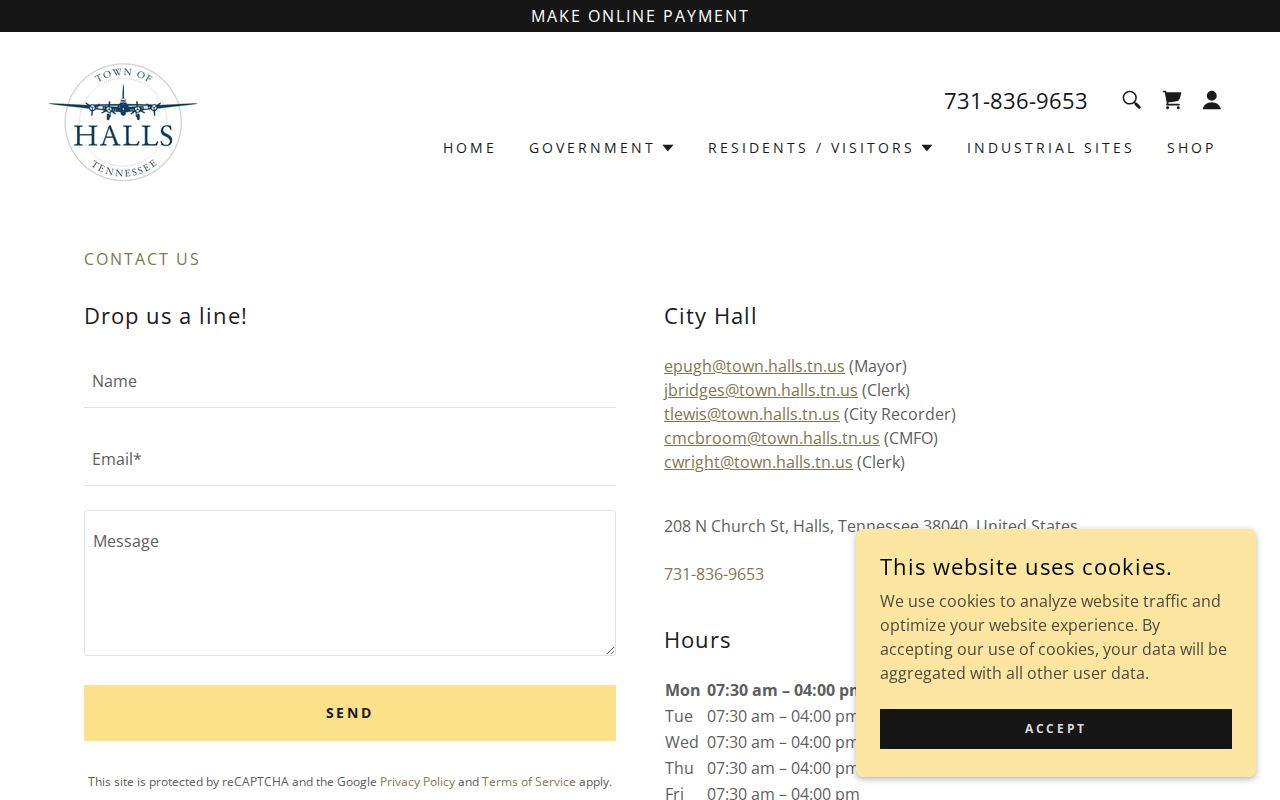Email jbridges@town.halls.tn.us clerk address
1280x800 pixels.
click(761, 390)
